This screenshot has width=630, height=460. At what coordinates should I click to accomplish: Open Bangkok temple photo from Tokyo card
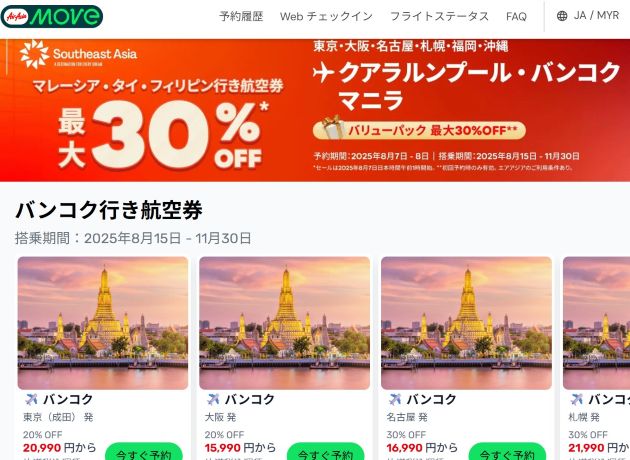(x=103, y=323)
